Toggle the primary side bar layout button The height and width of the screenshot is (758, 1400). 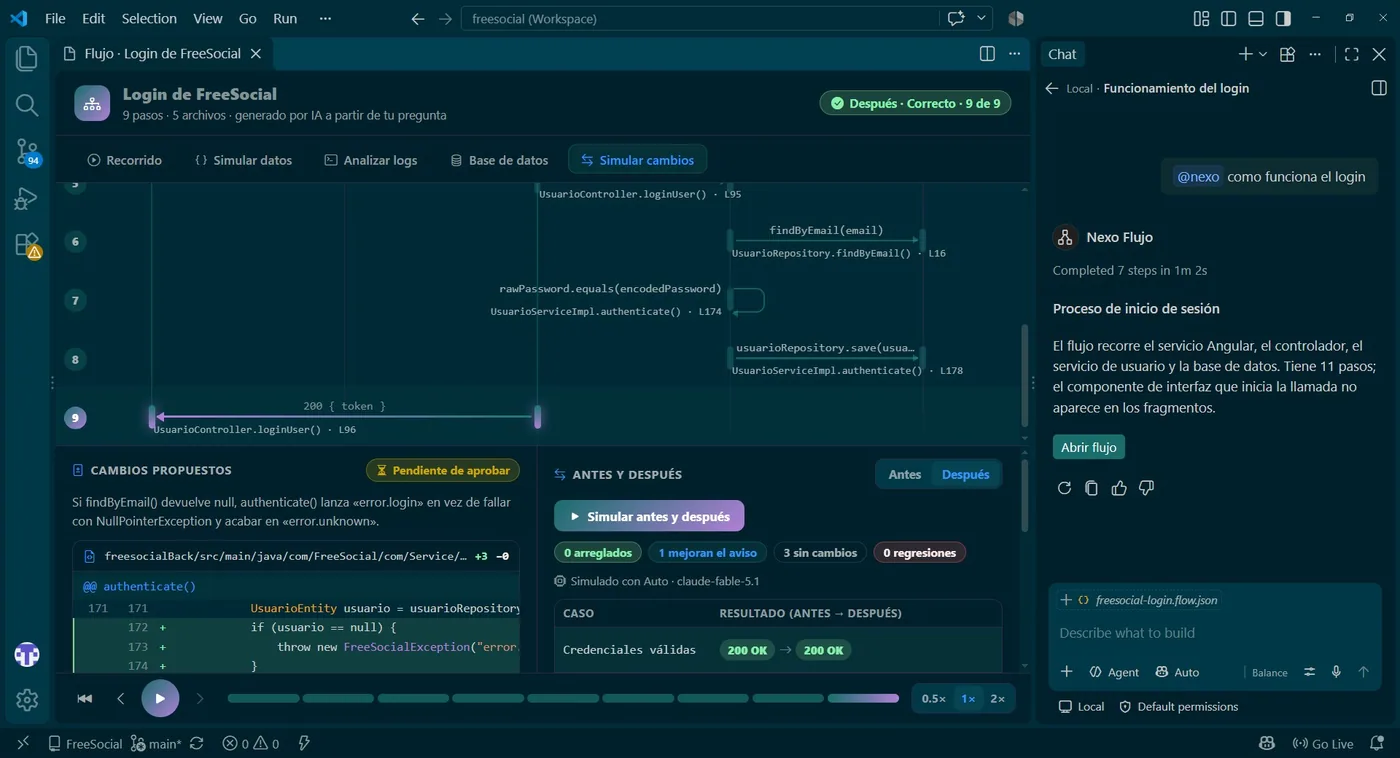tap(1229, 18)
